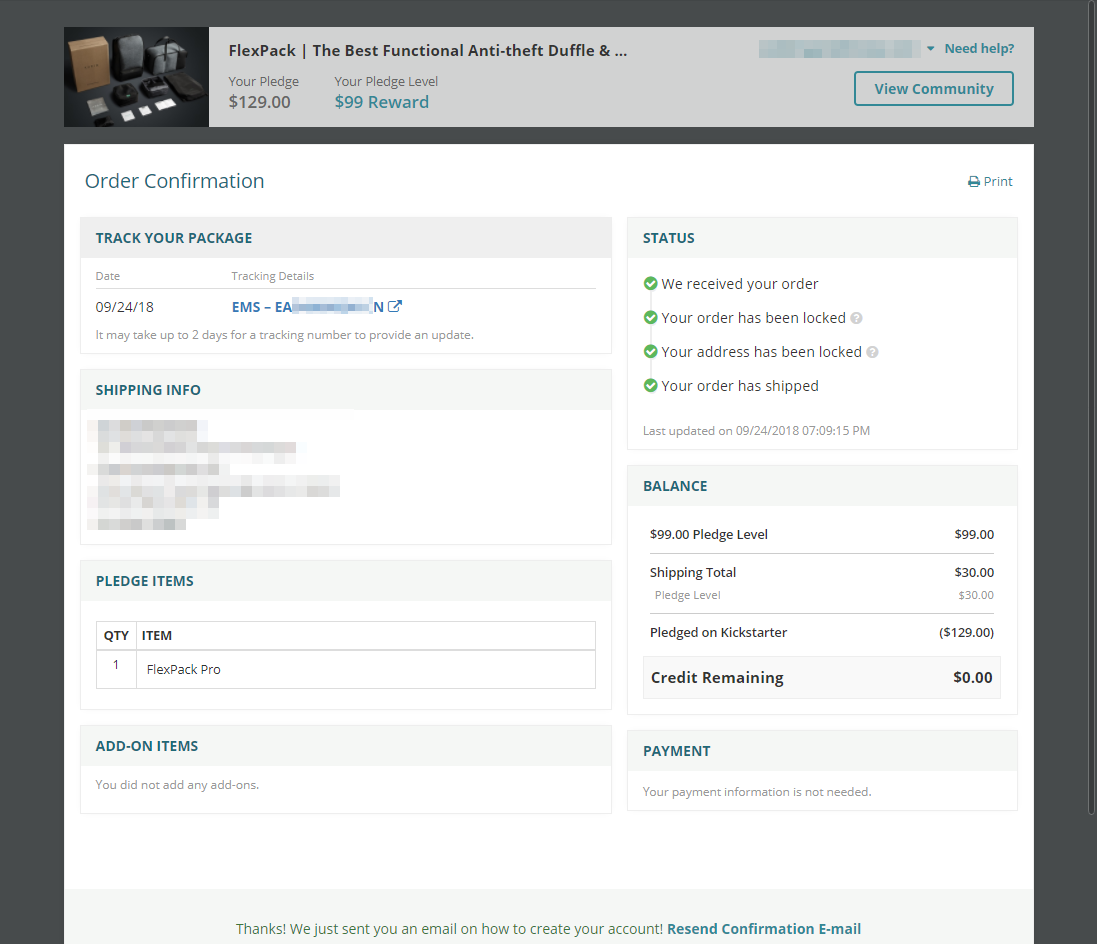Screen dimensions: 1097x944
Task: Click the Credit Remaining $0.00 value
Action: pos(972,677)
